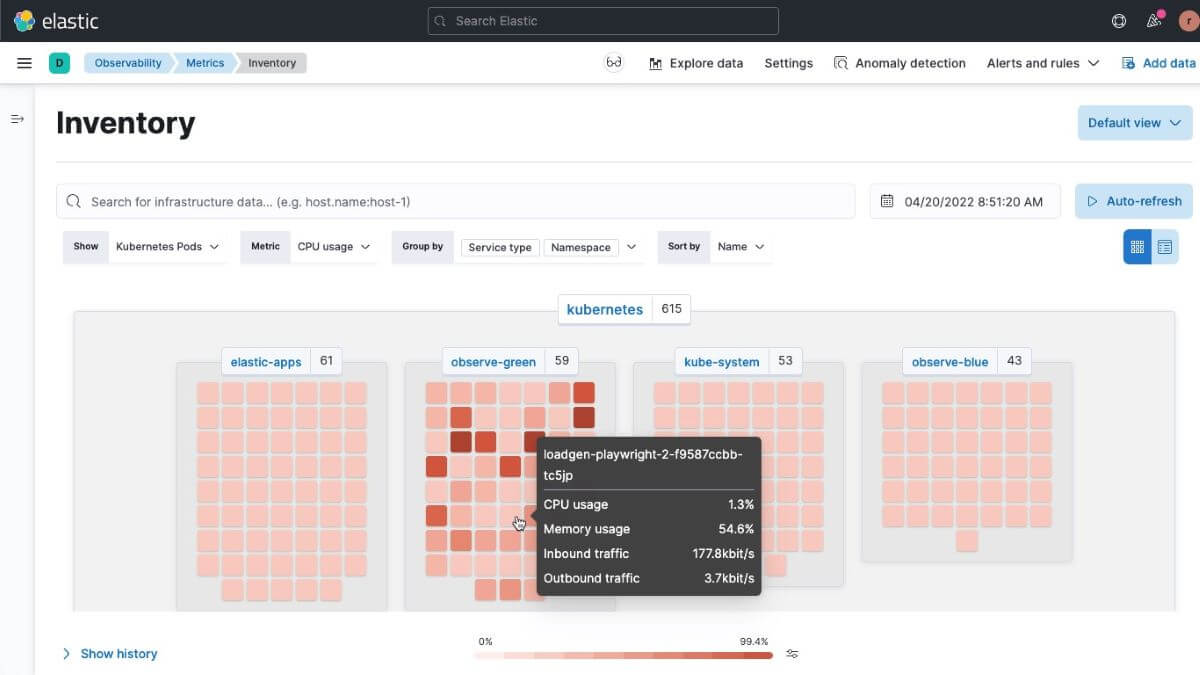Click the D space avatar icon
Screen dimensions: 1200x675
point(58,62)
